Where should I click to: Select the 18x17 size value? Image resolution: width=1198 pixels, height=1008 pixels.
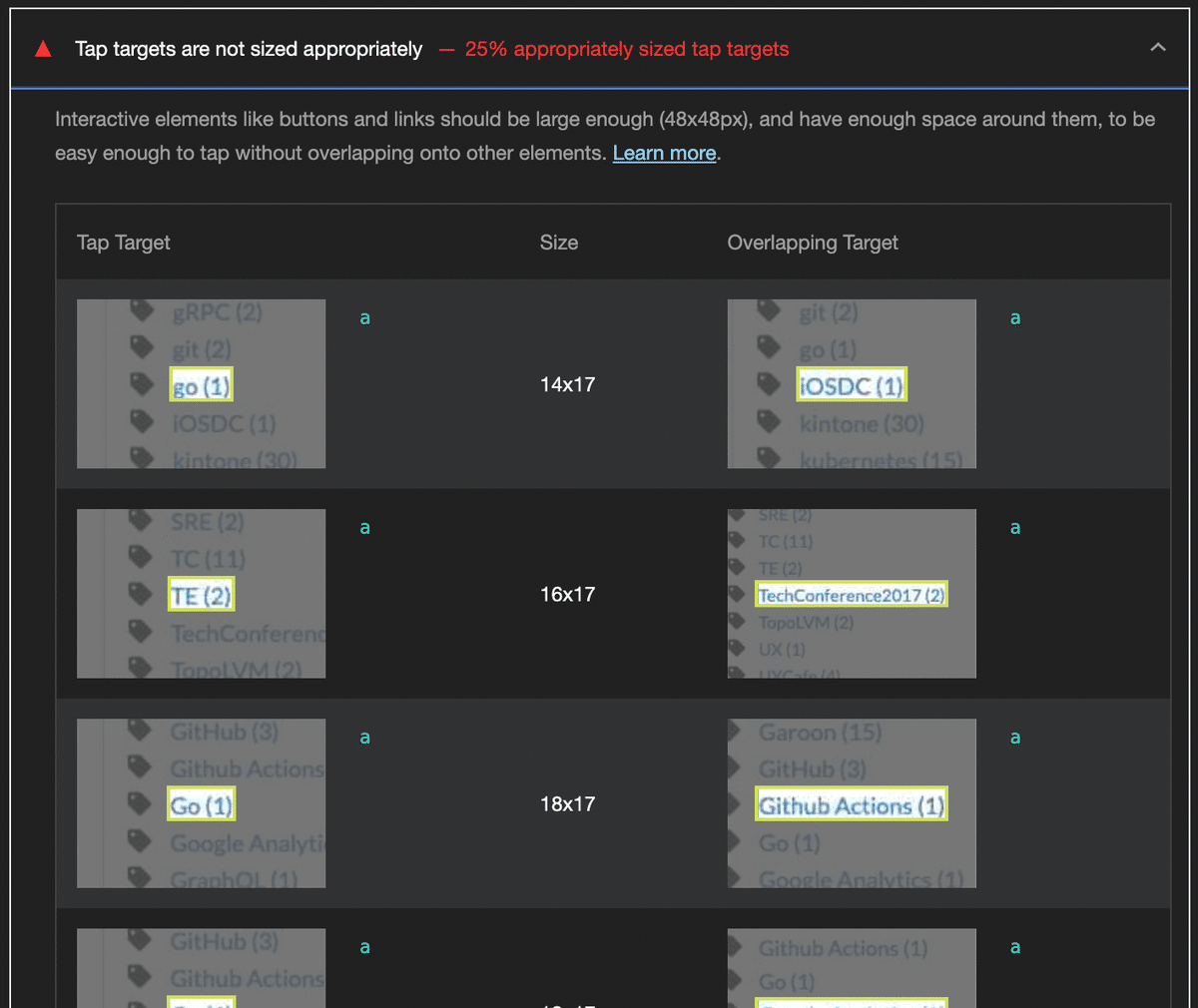pos(567,803)
